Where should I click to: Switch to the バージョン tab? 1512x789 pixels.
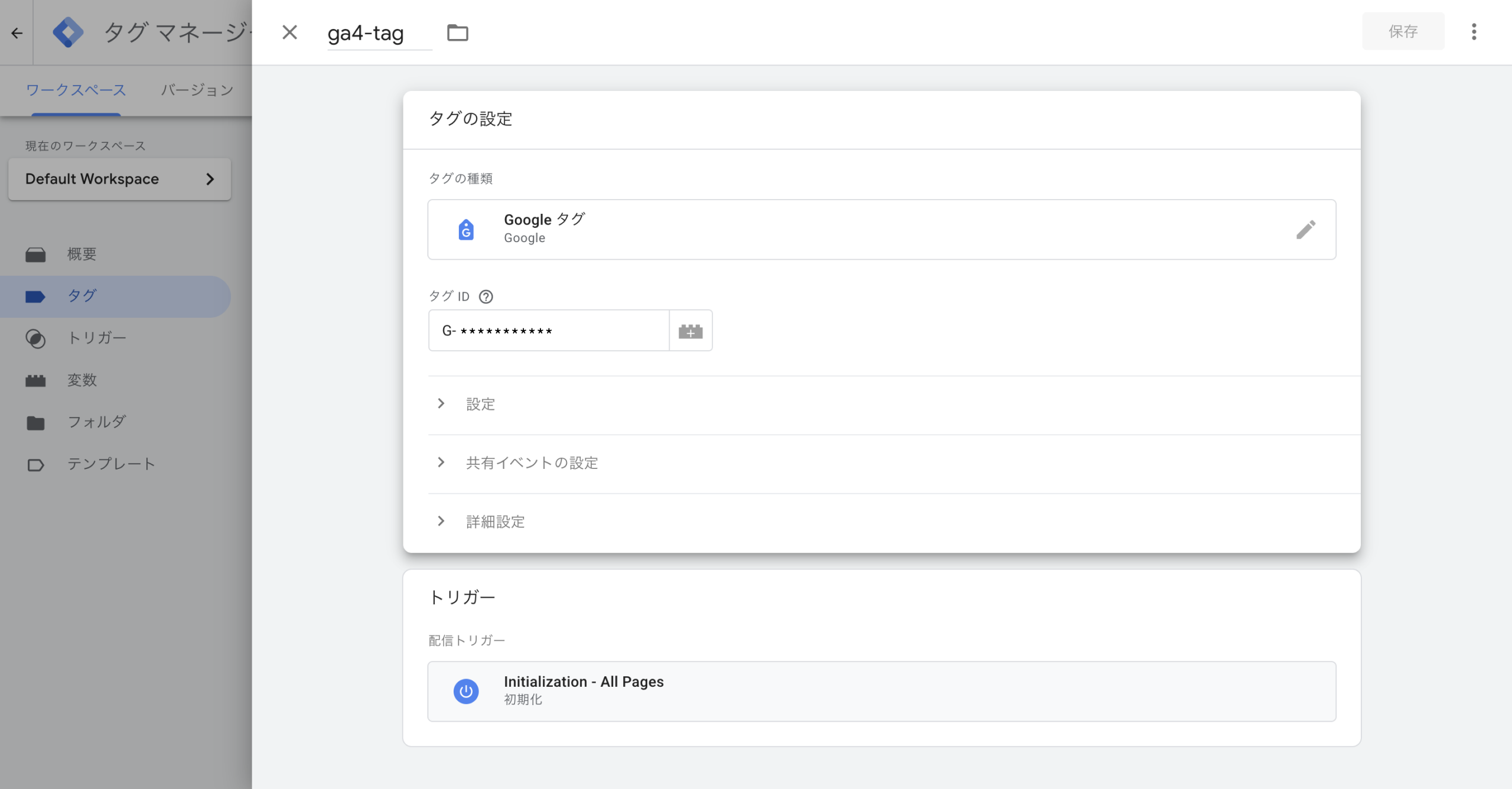[197, 90]
